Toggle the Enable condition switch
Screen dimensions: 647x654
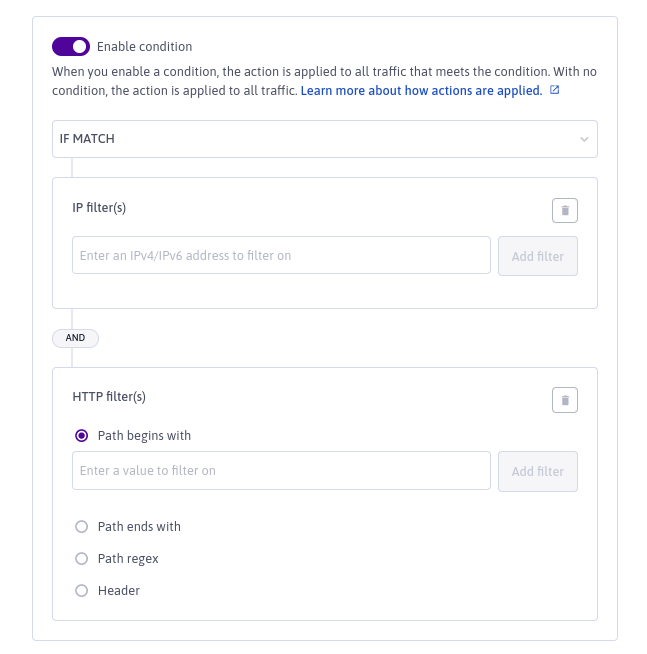coord(71,46)
